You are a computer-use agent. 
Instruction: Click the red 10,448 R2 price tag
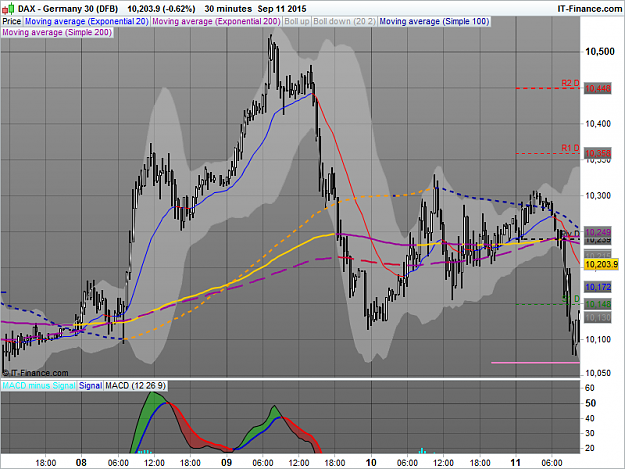pyautogui.click(x=597, y=88)
